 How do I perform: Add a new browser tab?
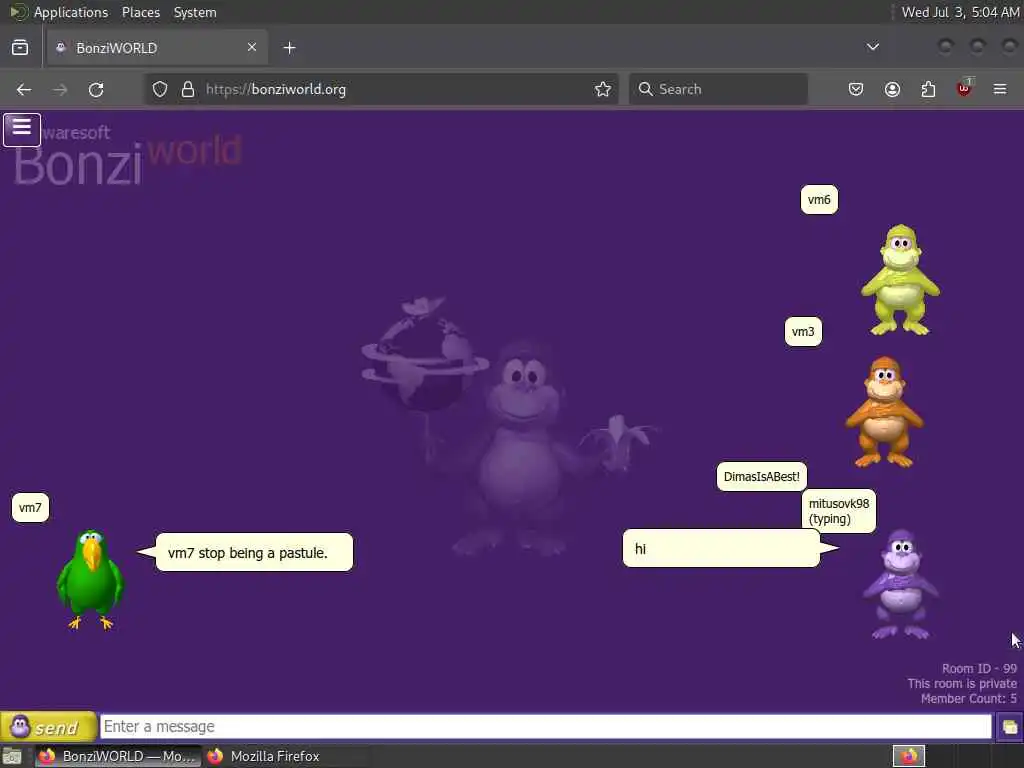tap(289, 48)
